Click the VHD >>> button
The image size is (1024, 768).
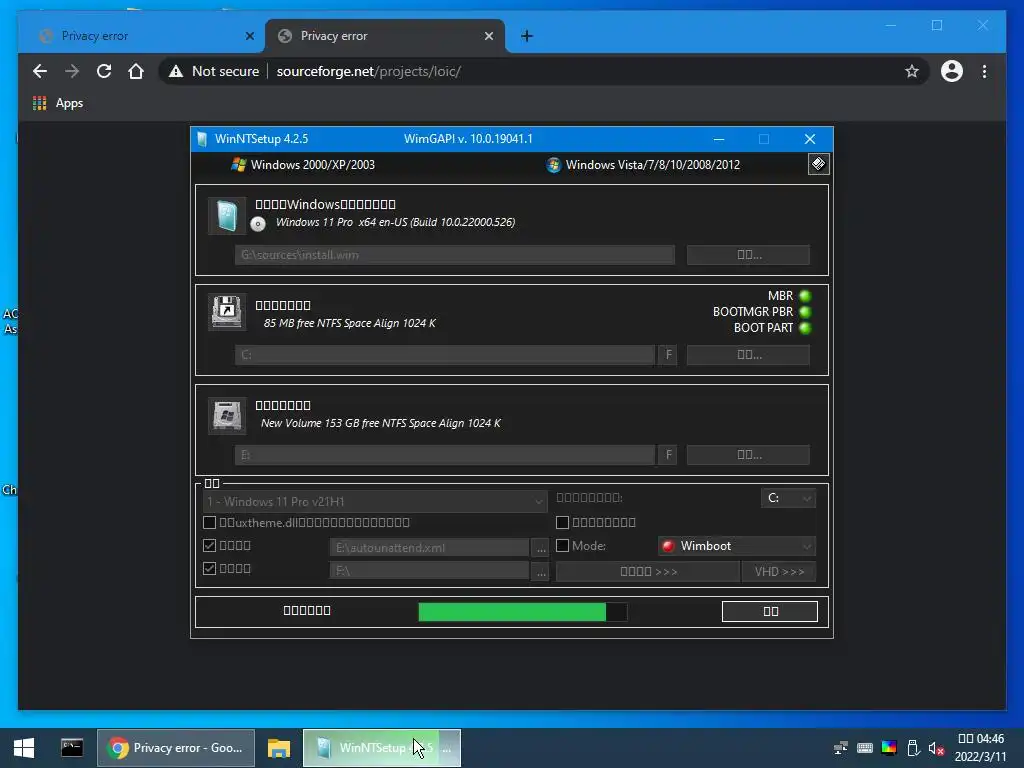click(779, 571)
